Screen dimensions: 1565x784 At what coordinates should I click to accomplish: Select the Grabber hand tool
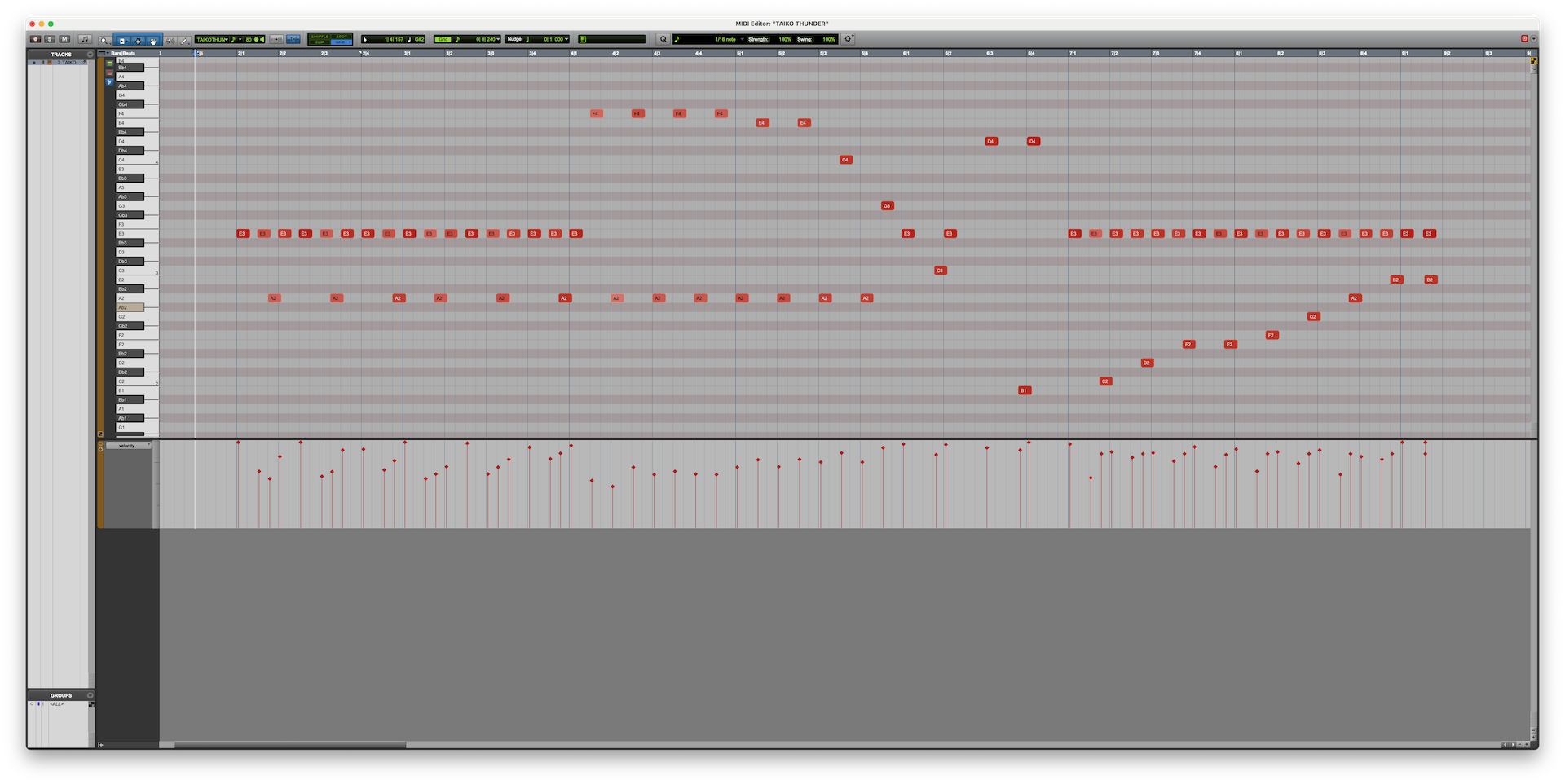click(152, 39)
